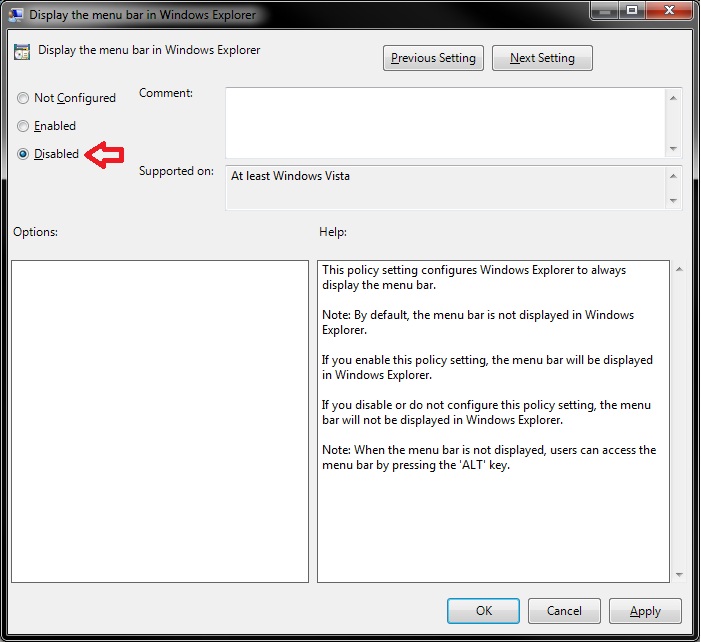Click the 'Help:' label

coord(333,232)
